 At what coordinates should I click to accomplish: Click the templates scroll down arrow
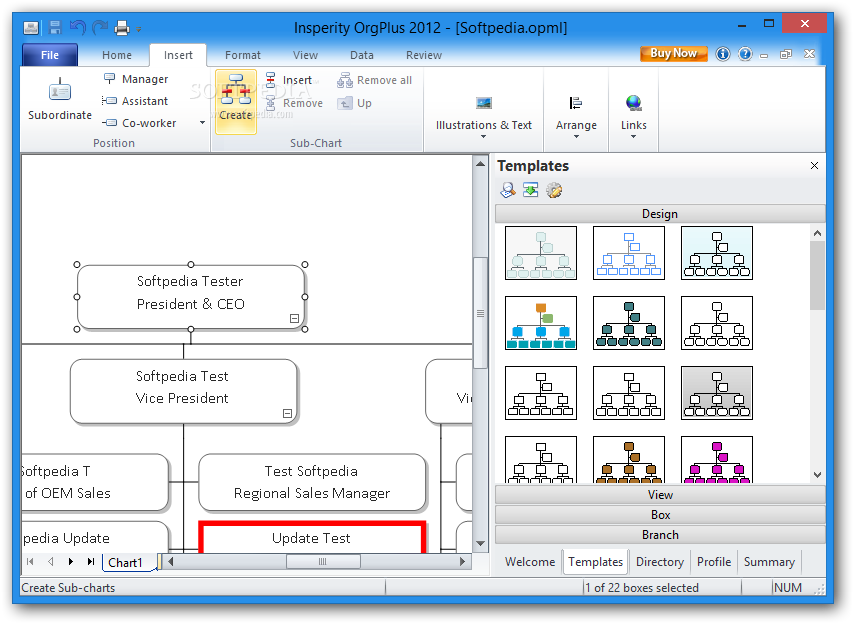(x=817, y=475)
